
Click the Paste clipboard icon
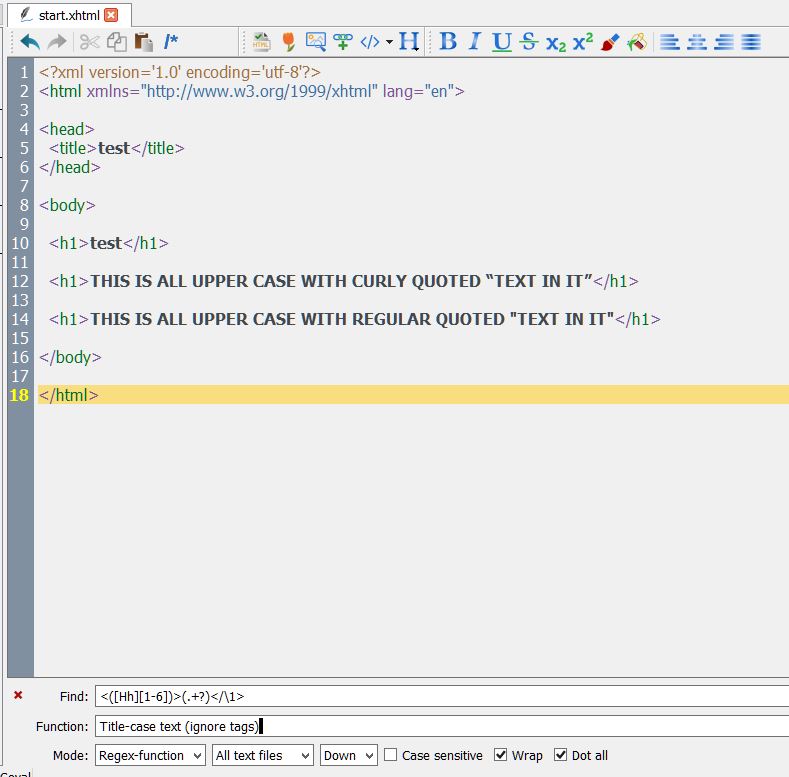(143, 42)
